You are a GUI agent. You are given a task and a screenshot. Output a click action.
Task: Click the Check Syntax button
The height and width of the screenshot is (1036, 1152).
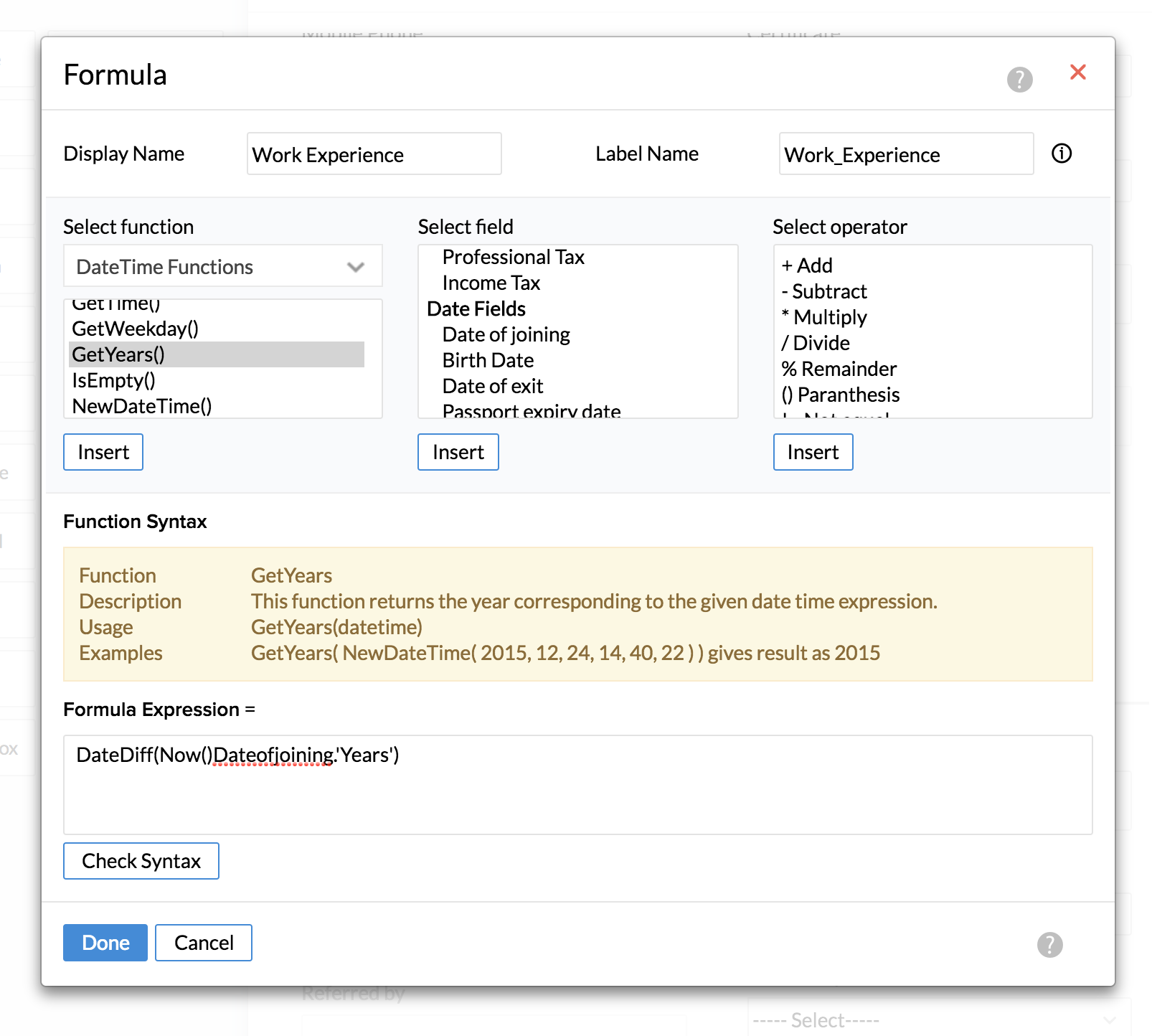click(141, 861)
